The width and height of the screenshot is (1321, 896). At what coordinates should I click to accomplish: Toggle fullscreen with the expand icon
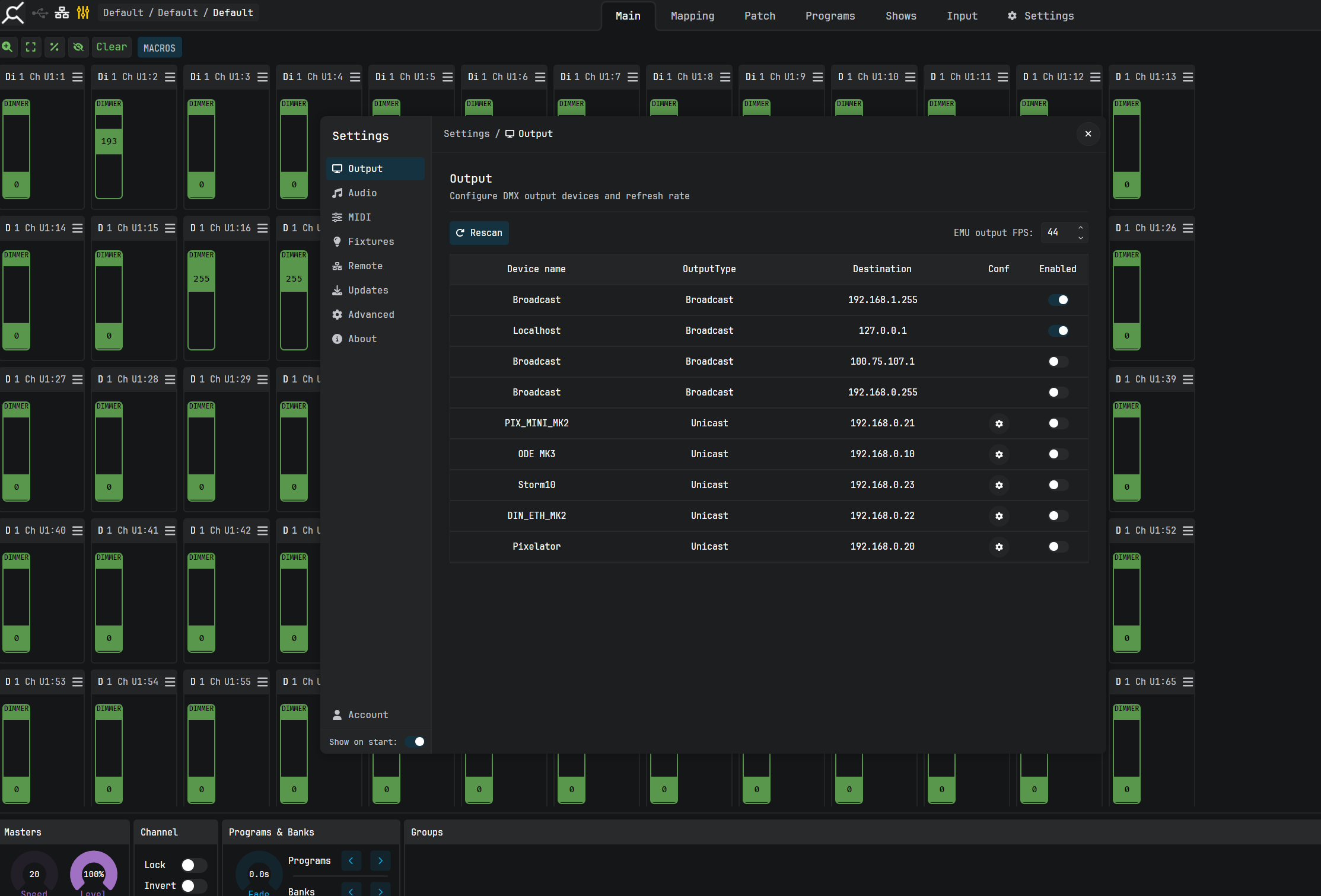(x=31, y=47)
